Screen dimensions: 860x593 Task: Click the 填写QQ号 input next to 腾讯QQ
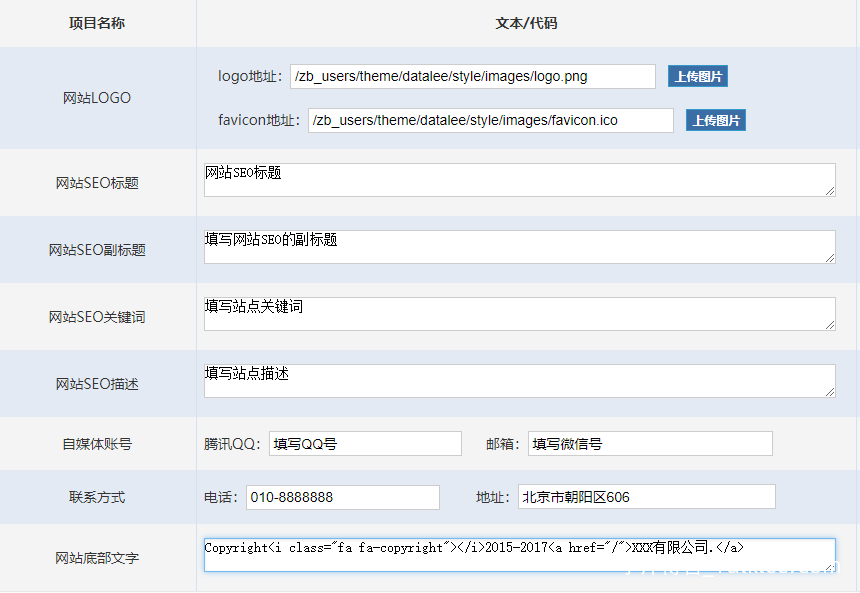point(365,443)
